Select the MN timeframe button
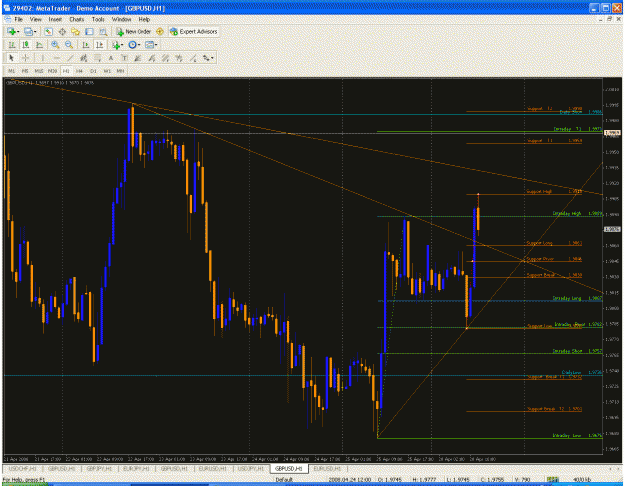625x486 pixels. tap(120, 71)
